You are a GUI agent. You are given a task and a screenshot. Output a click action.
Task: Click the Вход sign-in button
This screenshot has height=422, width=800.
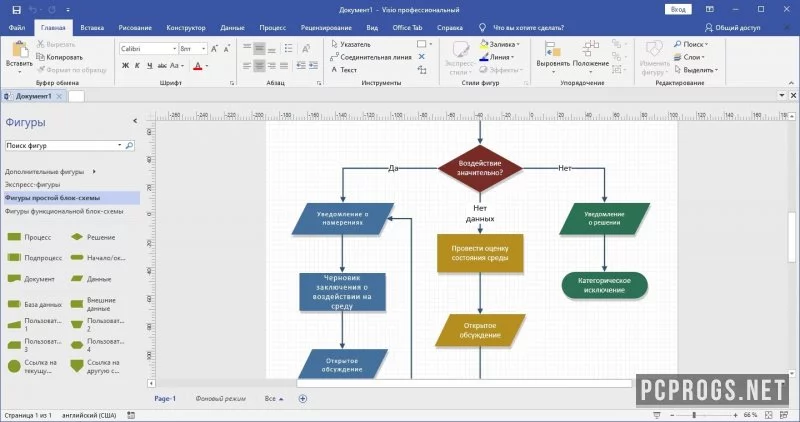click(x=678, y=10)
